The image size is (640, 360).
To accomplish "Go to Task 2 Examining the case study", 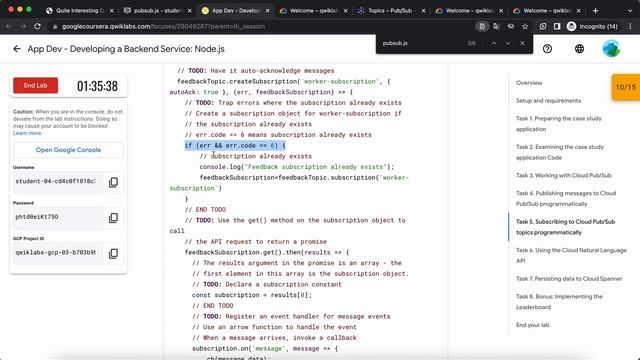I will coord(560,152).
